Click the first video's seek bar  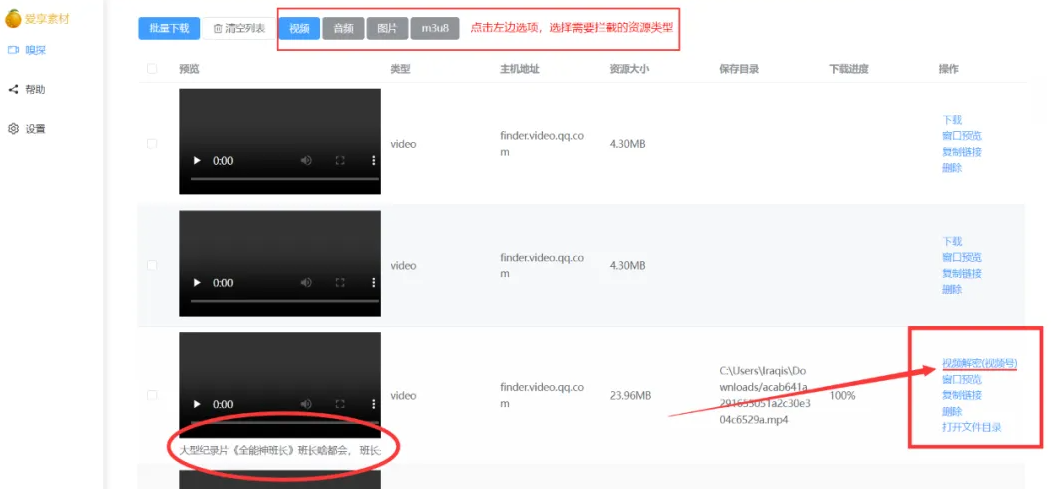pyautogui.click(x=279, y=179)
